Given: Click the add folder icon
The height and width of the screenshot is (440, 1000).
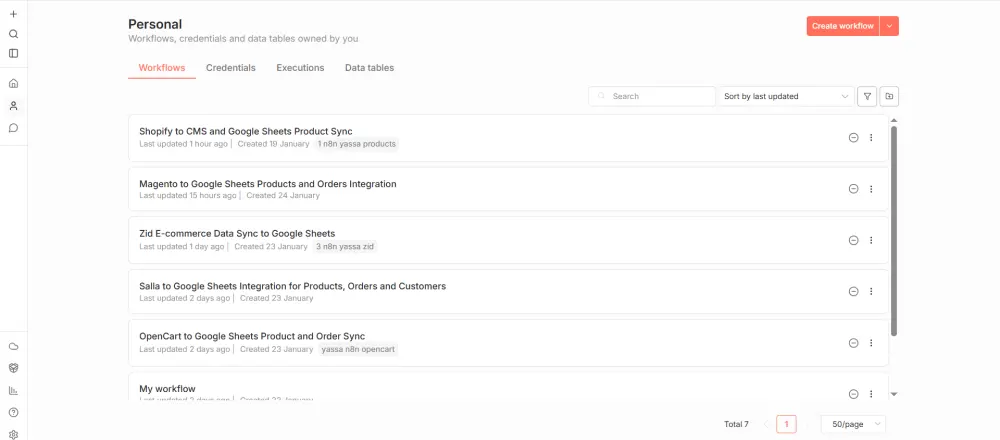Looking at the screenshot, I should tap(889, 96).
